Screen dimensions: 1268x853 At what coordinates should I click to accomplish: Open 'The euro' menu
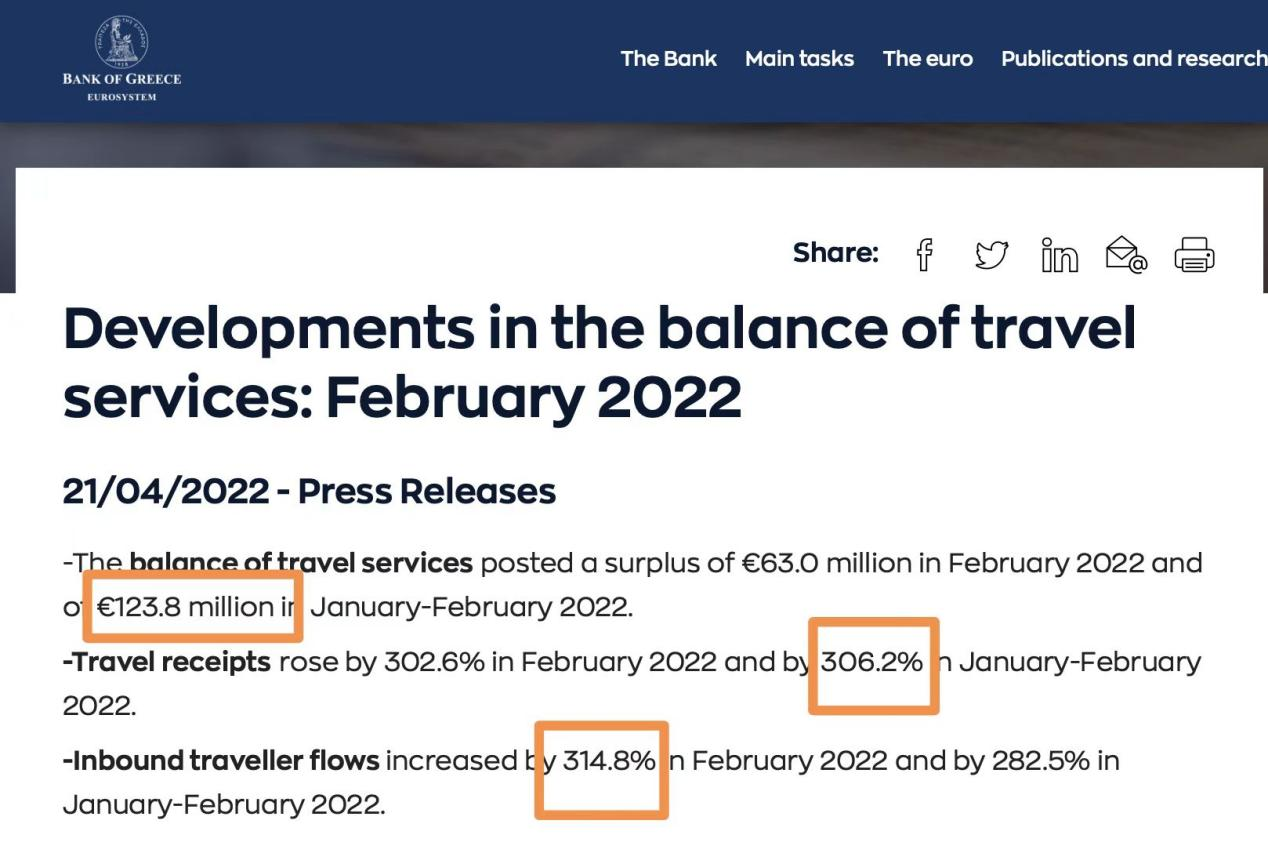click(927, 58)
